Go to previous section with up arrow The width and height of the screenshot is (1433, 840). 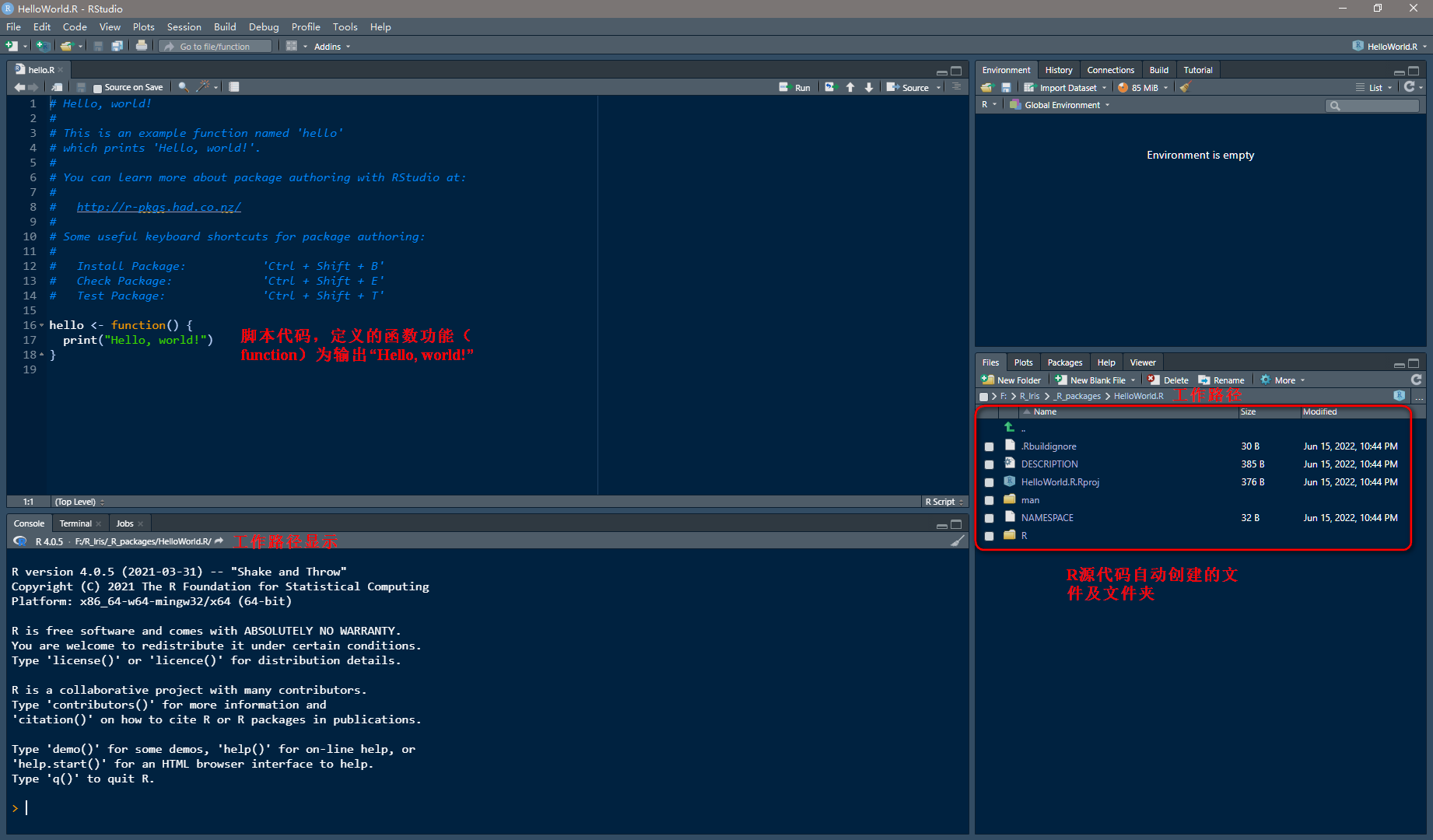pos(850,87)
